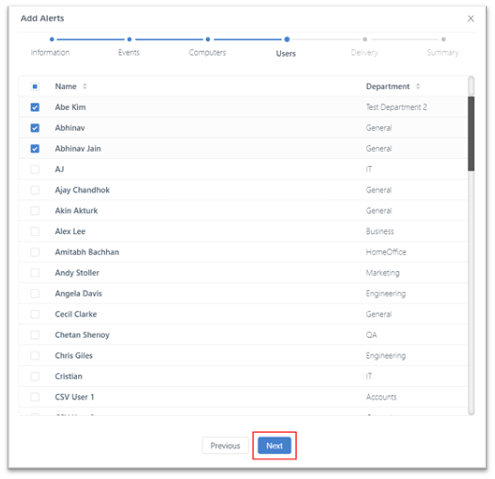Jump to the Information step dot
The image size is (495, 479).
coord(52,39)
